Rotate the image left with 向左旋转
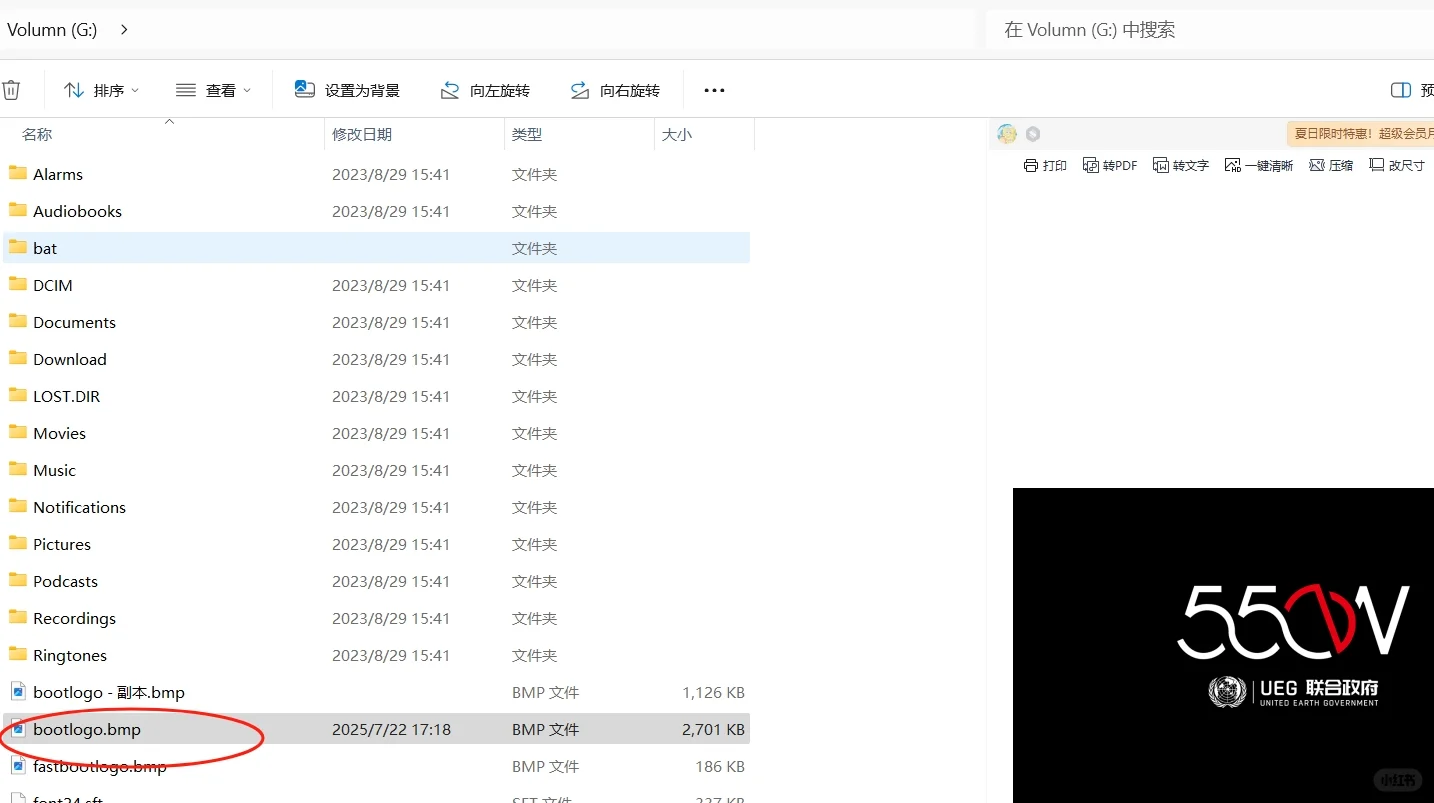The image size is (1434, 803). [x=486, y=90]
